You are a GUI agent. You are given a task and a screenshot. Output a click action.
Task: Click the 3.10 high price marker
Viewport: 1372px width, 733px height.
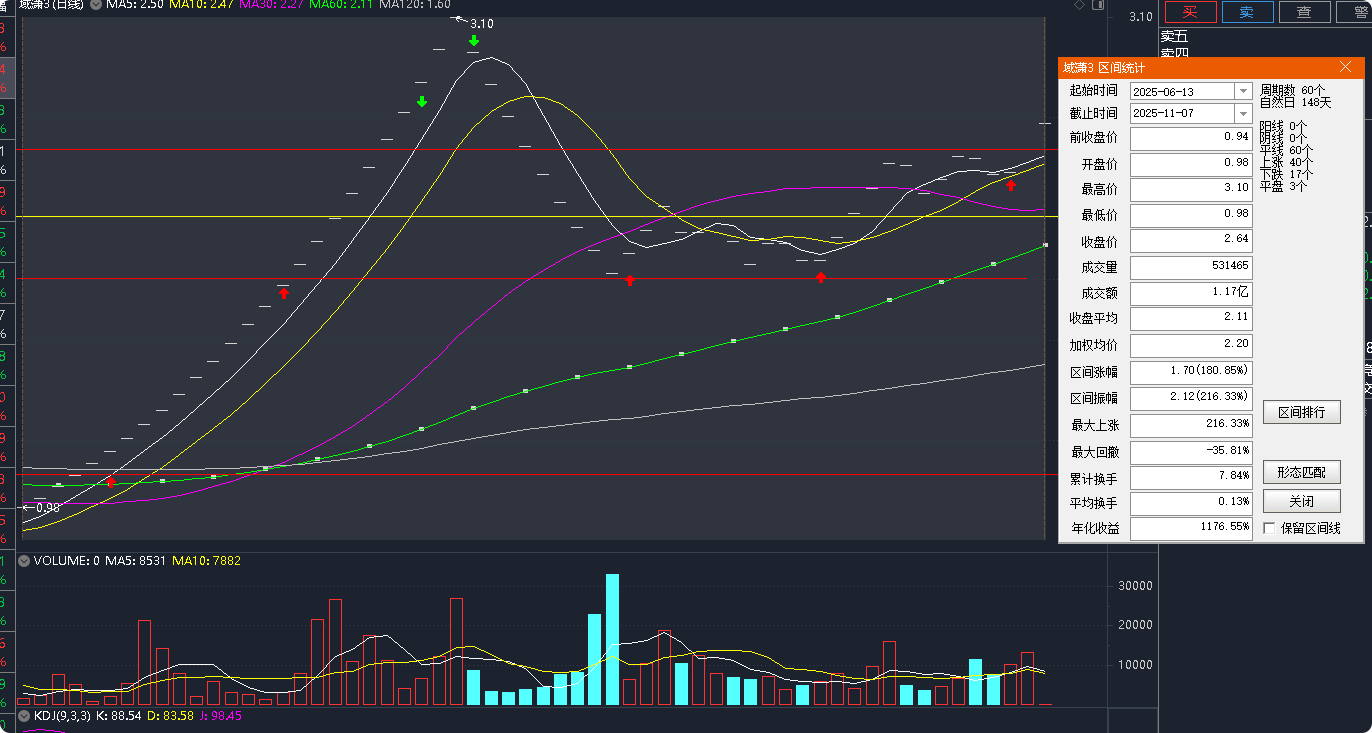(x=481, y=23)
